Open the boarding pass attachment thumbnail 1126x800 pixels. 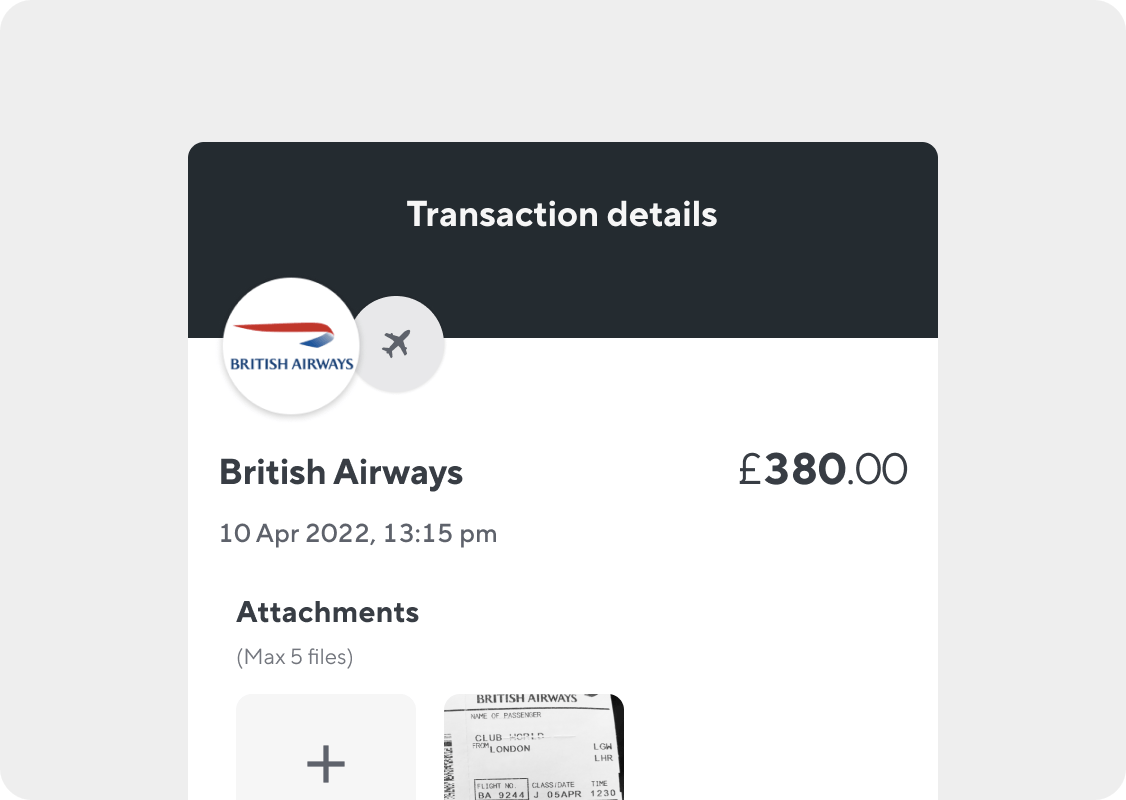point(534,747)
